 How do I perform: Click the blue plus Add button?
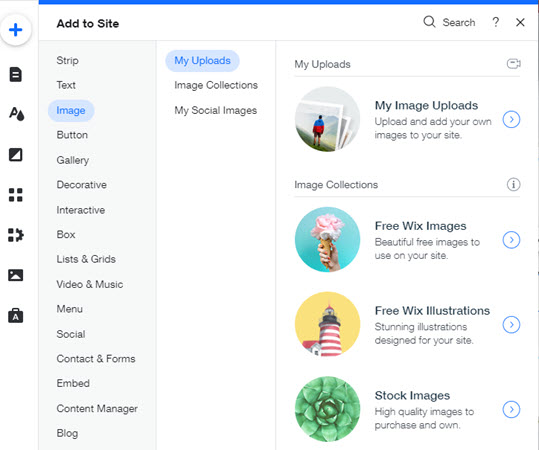15,30
